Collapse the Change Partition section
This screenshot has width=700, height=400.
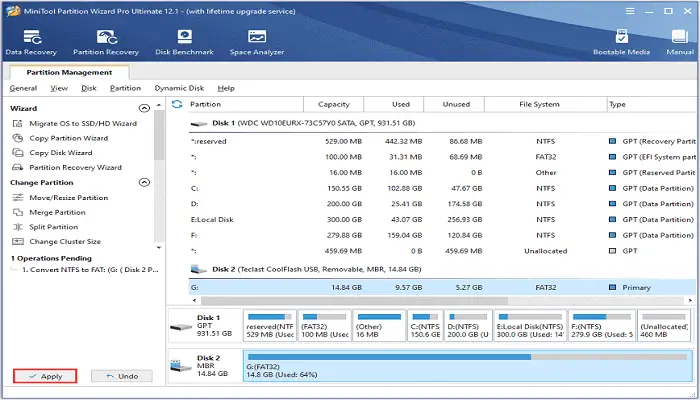[x=144, y=183]
